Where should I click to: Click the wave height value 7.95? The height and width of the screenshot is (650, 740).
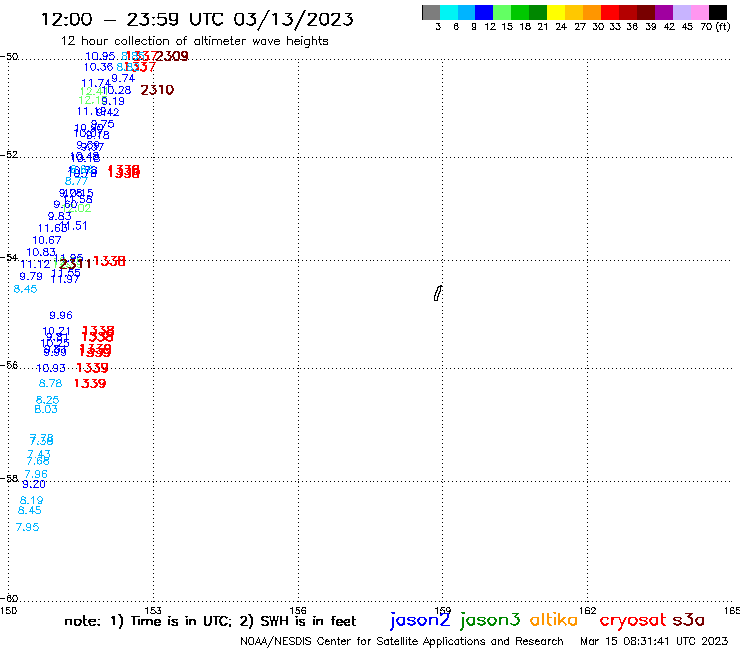27,527
